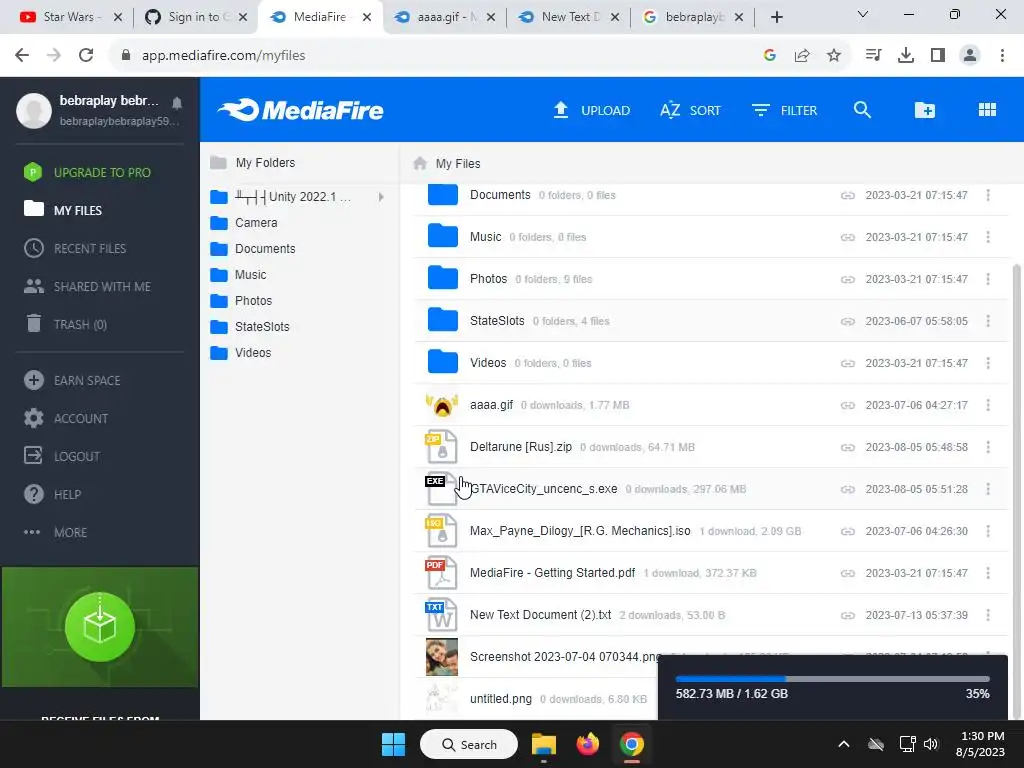Switch to the aaaa.gif browser tab
Screen dimensions: 1024x768
[444, 17]
